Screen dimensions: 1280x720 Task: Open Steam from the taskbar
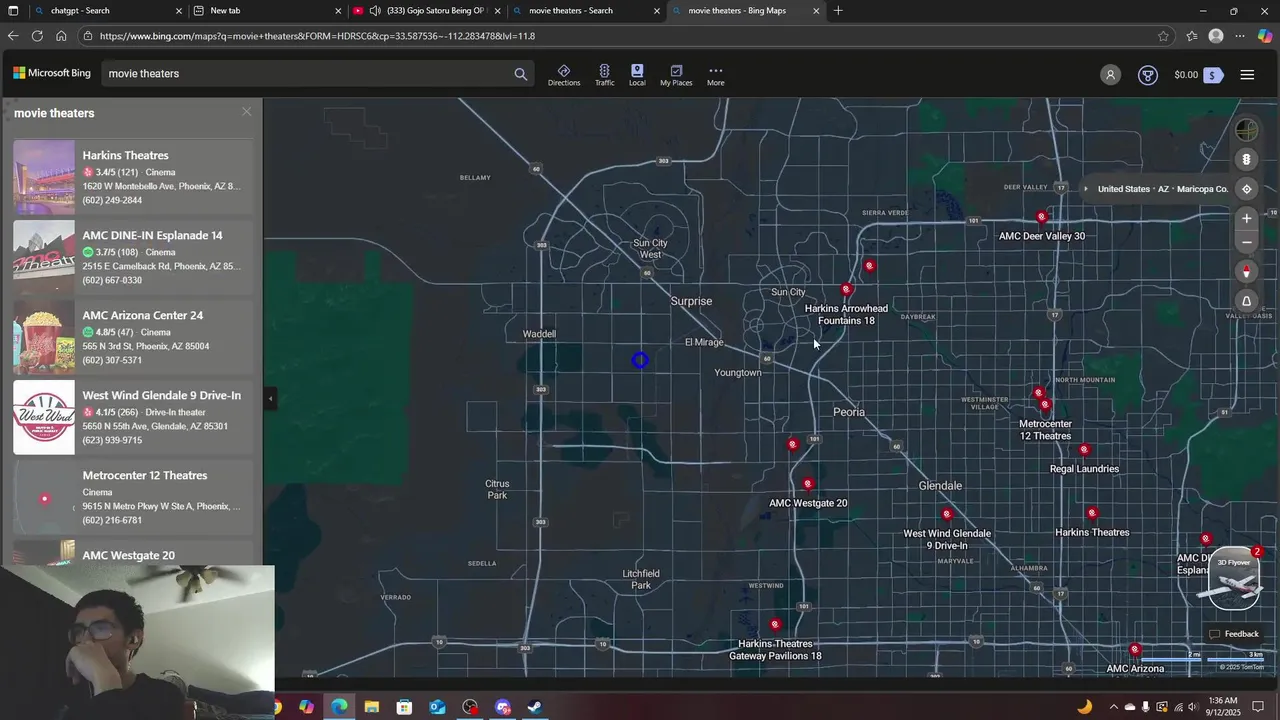pos(535,707)
